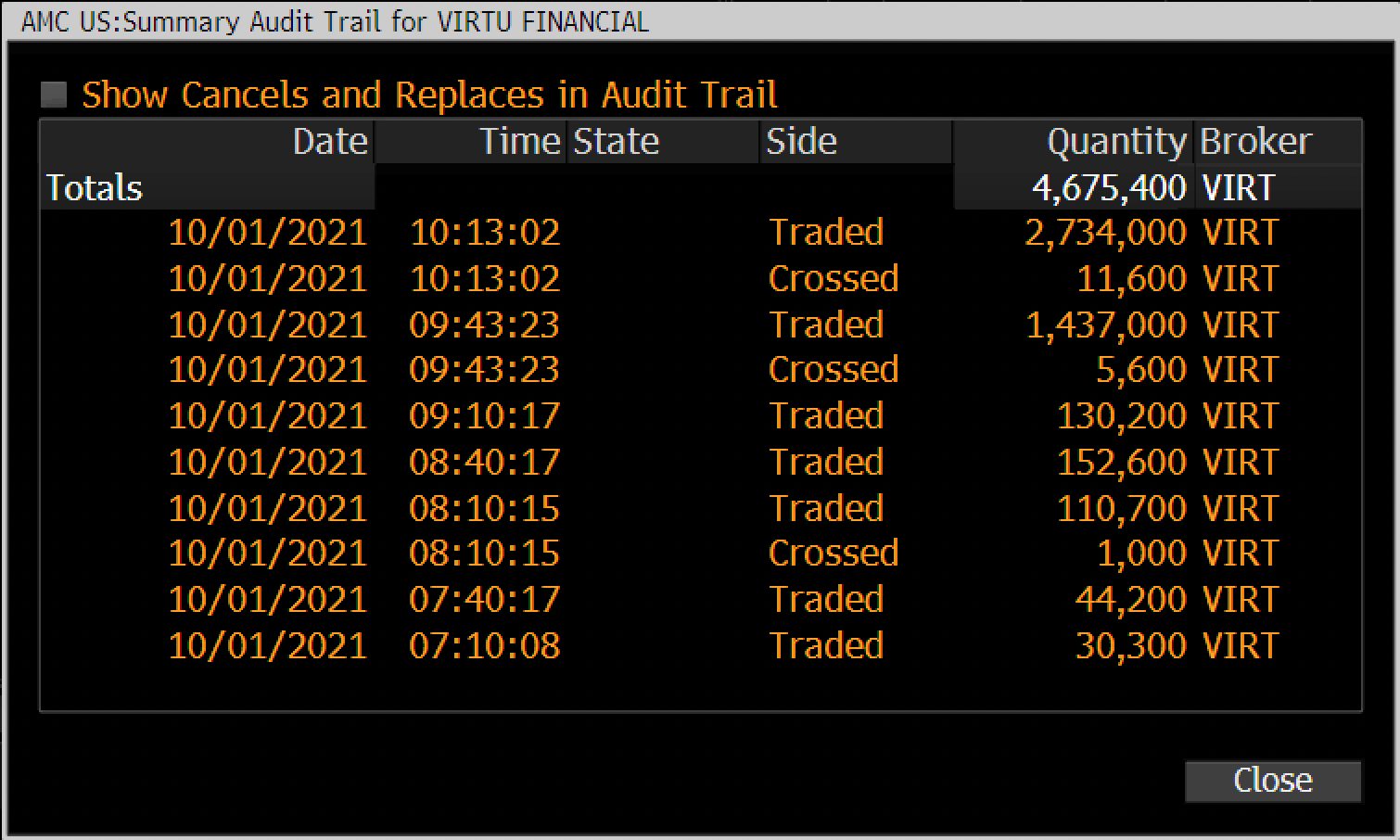Image resolution: width=1400 pixels, height=840 pixels.
Task: Sort by the State column header
Action: [616, 141]
